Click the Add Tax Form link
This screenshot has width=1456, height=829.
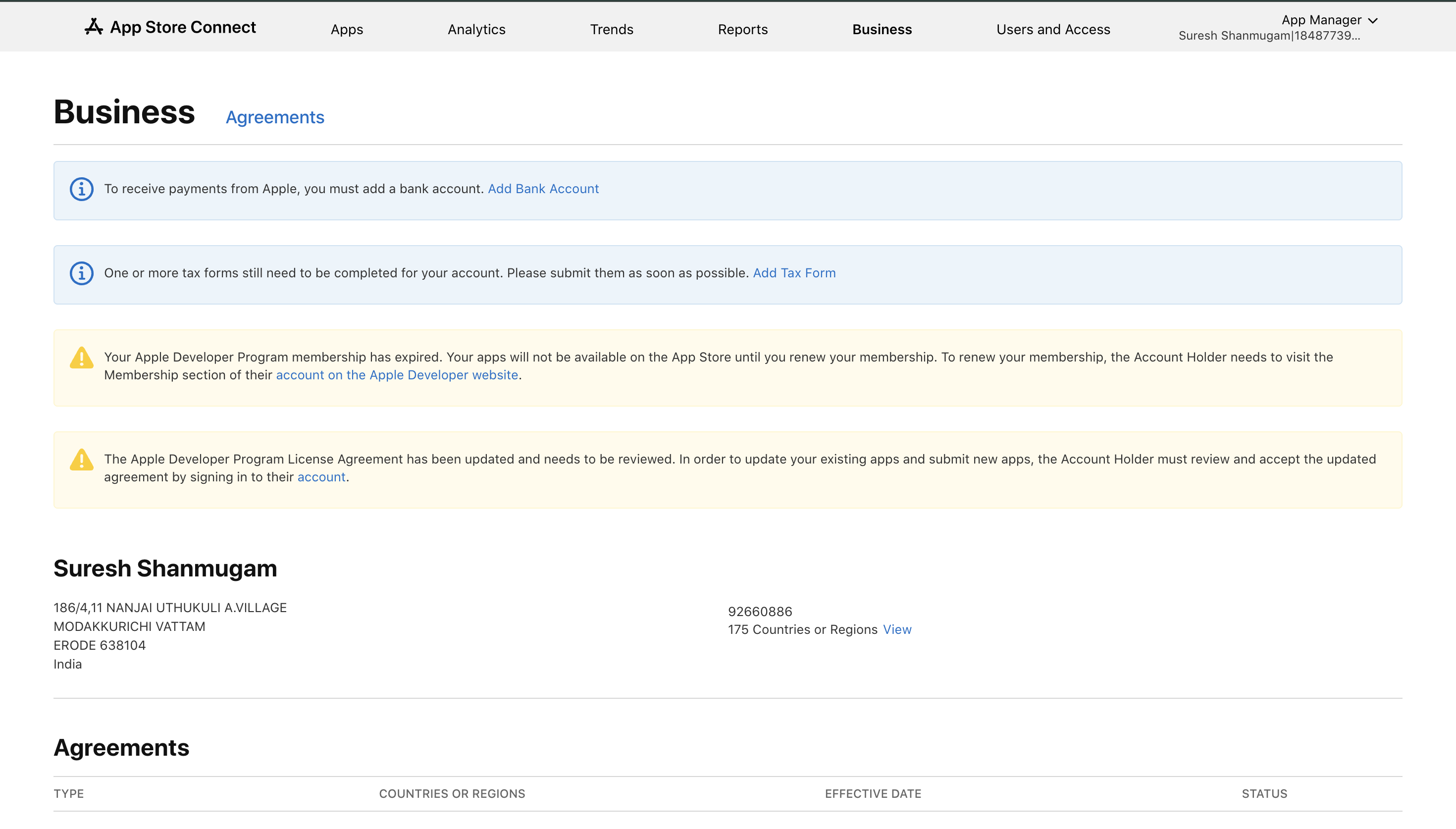794,273
